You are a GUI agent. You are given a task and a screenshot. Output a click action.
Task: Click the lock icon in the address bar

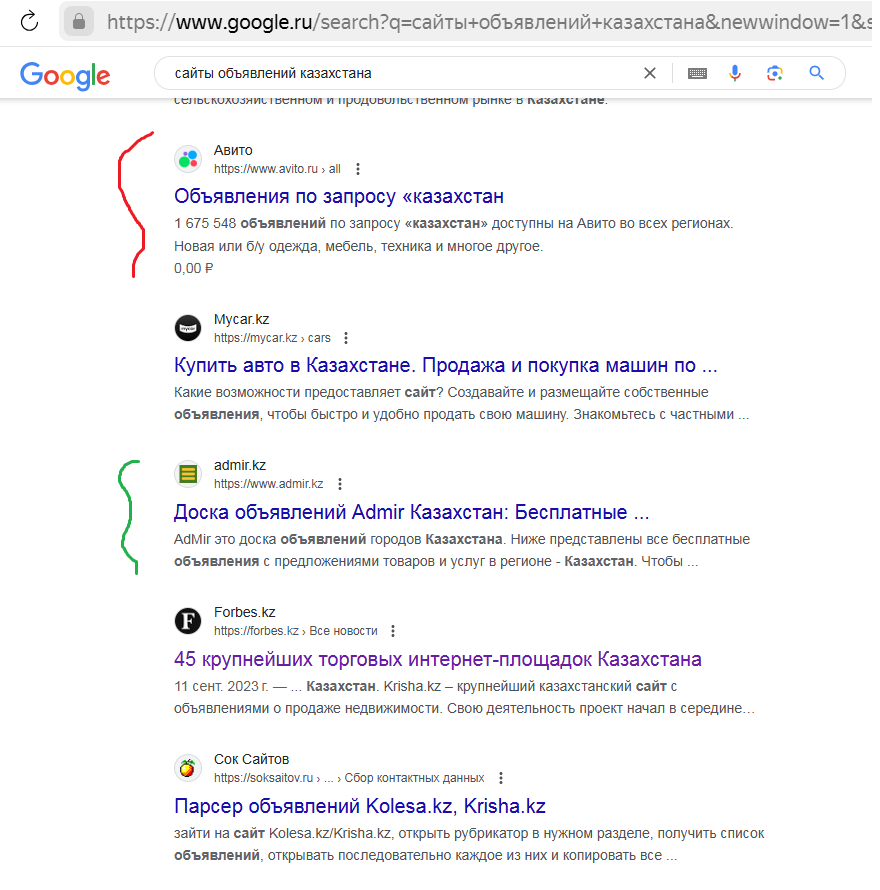click(x=79, y=20)
